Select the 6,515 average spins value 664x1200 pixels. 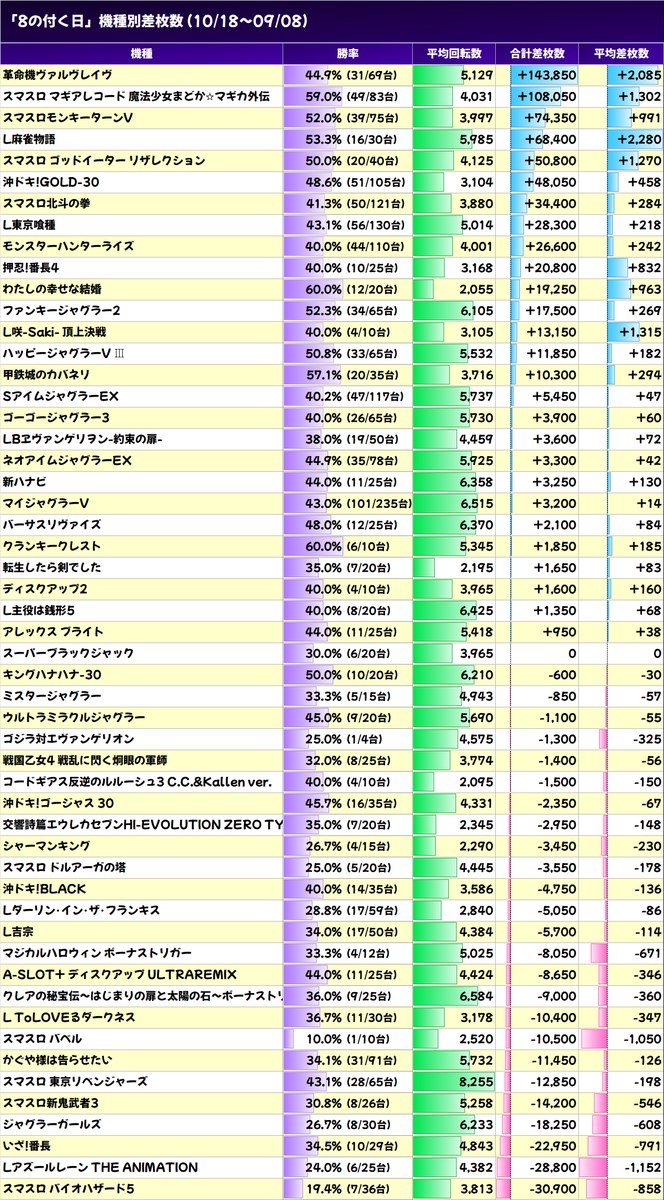coord(477,502)
